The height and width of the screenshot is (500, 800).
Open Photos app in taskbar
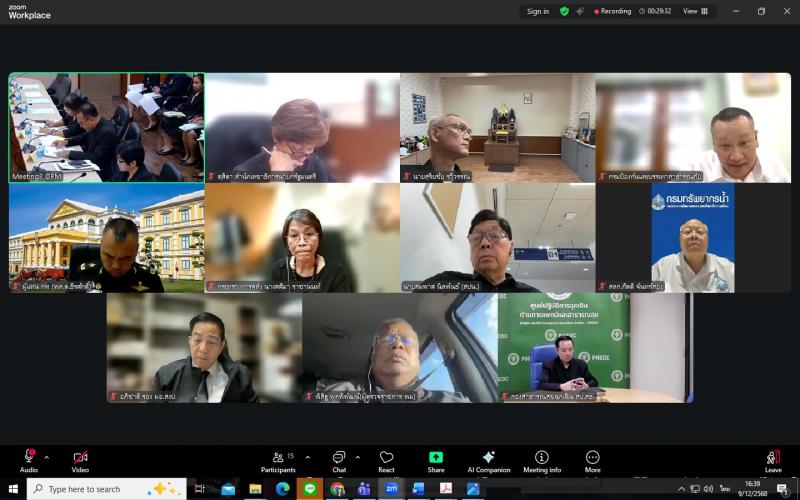tap(473, 489)
